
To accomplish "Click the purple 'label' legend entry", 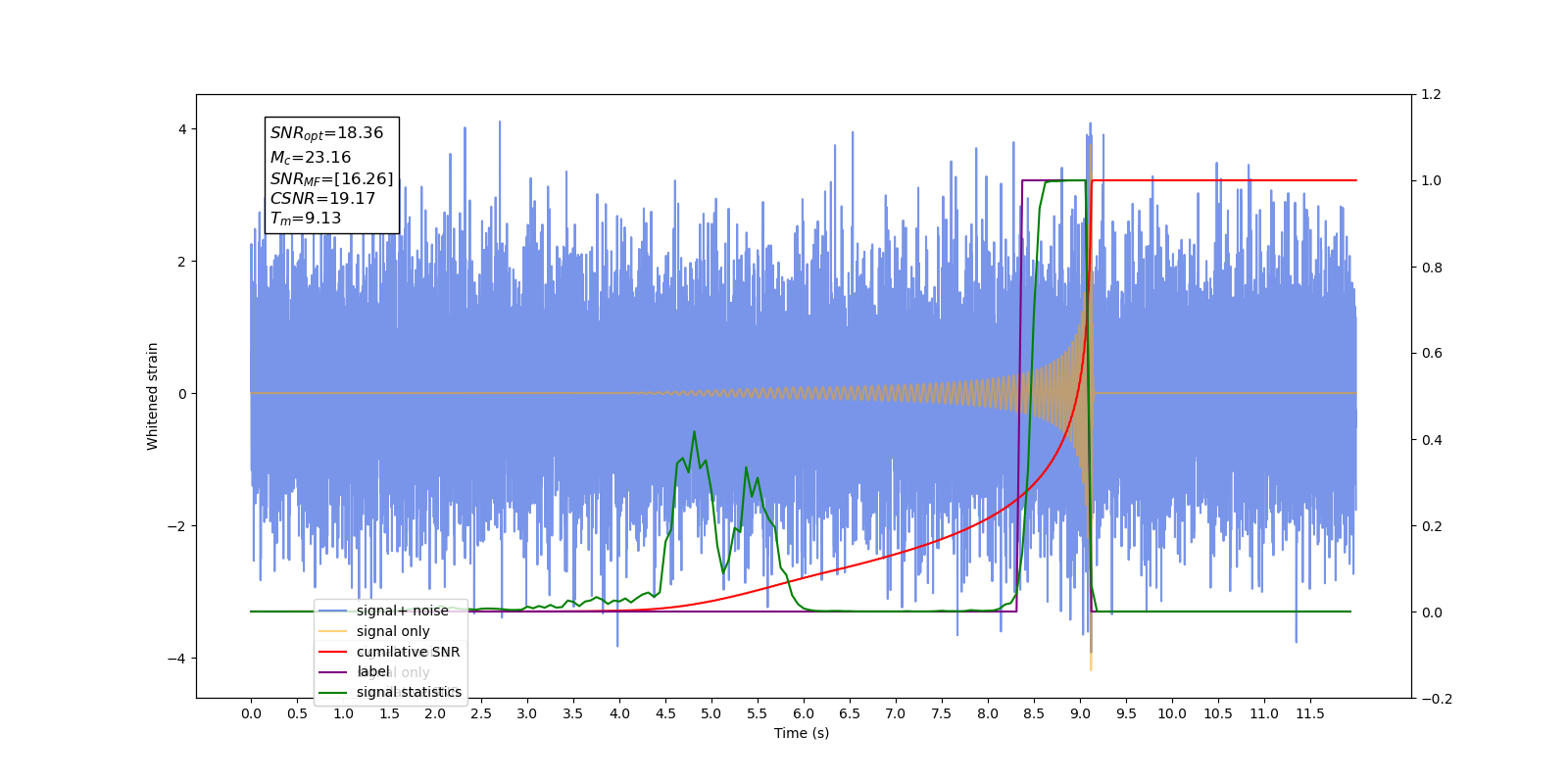I will coord(373,671).
